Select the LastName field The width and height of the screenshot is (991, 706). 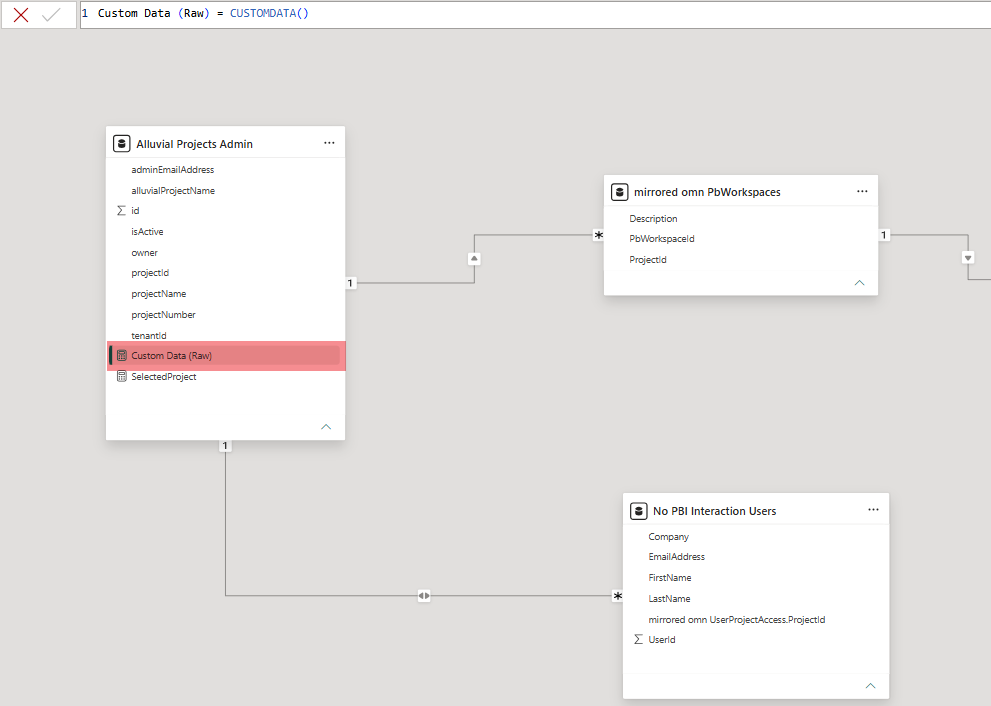669,598
